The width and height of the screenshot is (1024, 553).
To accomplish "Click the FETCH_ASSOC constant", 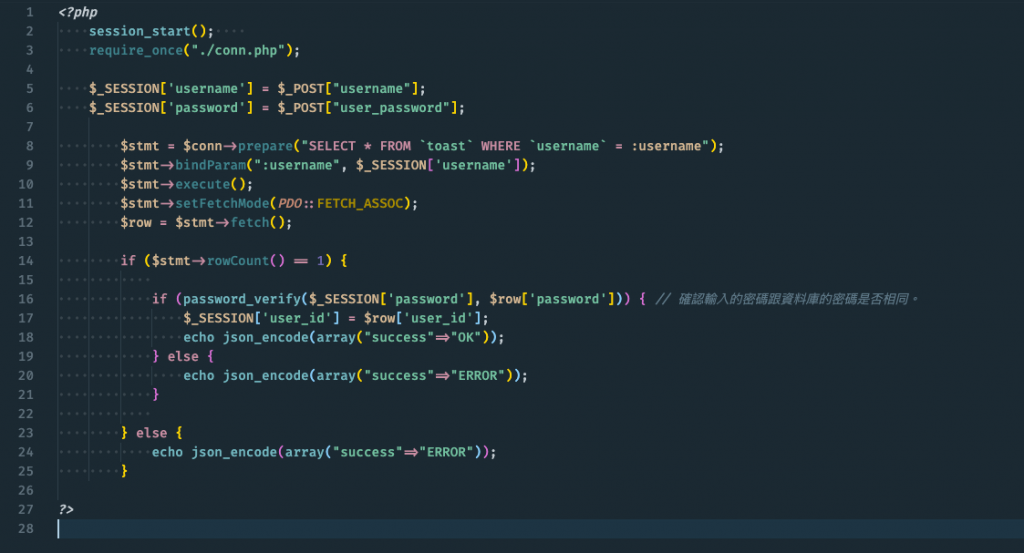I will tap(360, 204).
